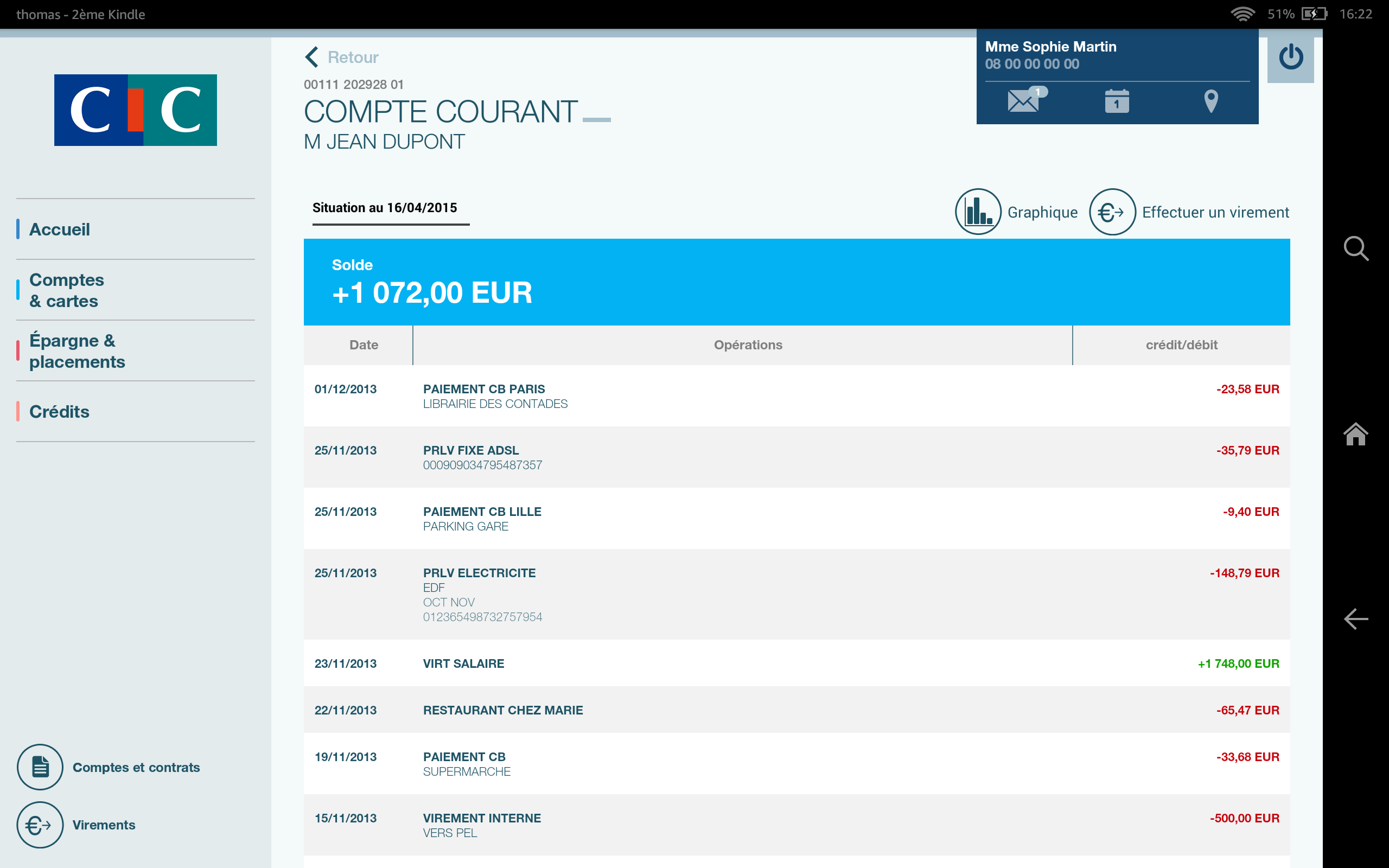This screenshot has height=868, width=1389.
Task: Open the Comptes & cartes menu entry
Action: (x=67, y=290)
